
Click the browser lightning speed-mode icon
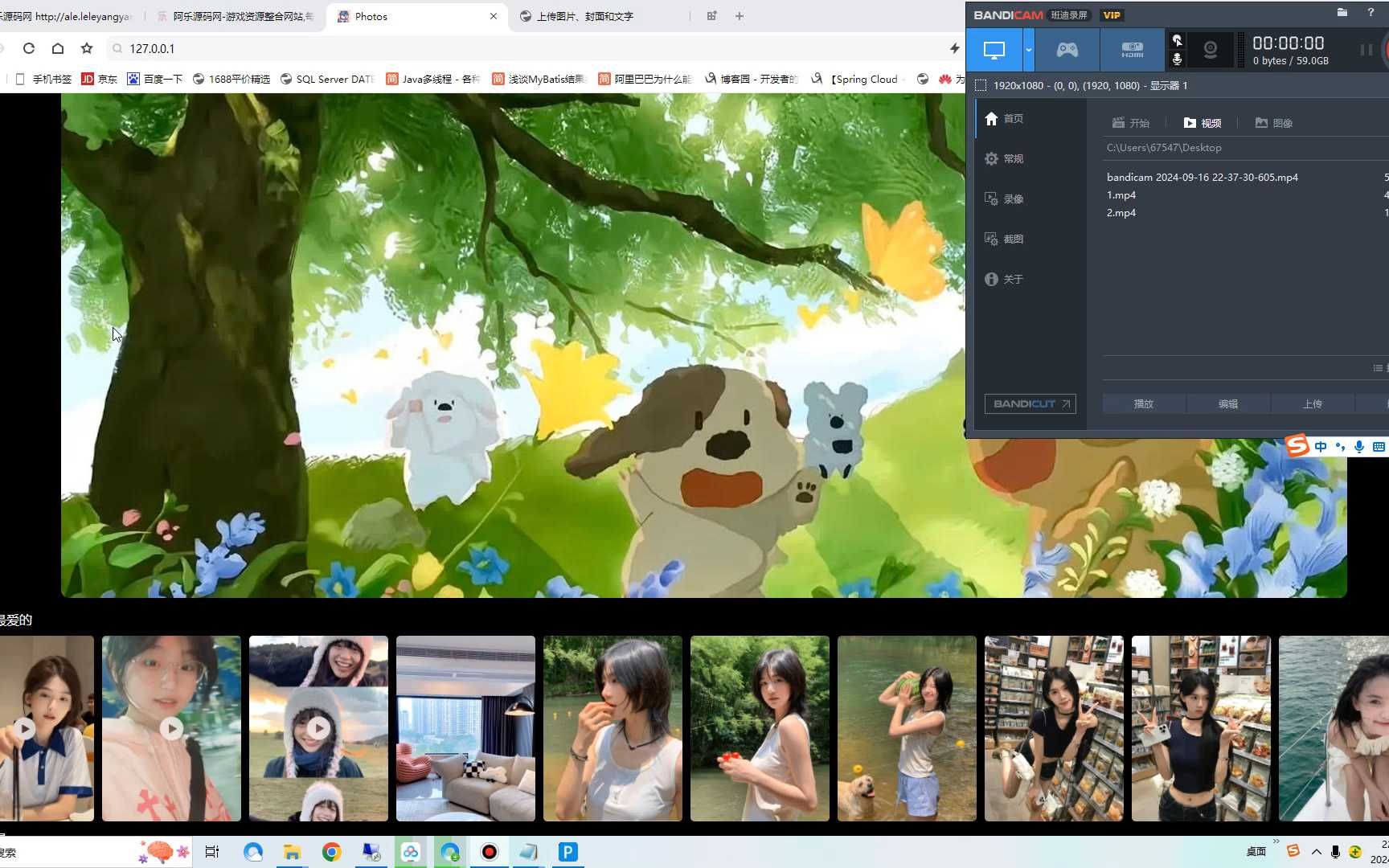(955, 48)
